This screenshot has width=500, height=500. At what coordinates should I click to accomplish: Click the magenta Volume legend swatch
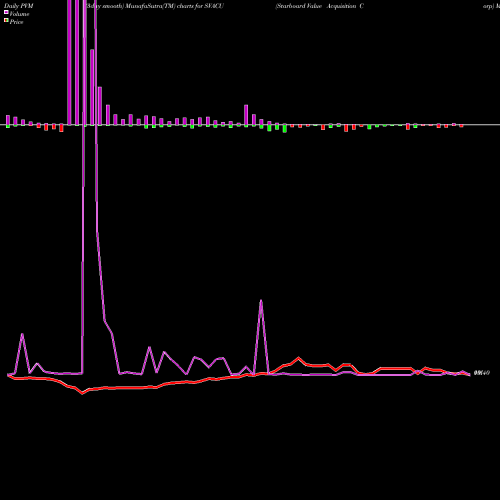pyautogui.click(x=6, y=12)
